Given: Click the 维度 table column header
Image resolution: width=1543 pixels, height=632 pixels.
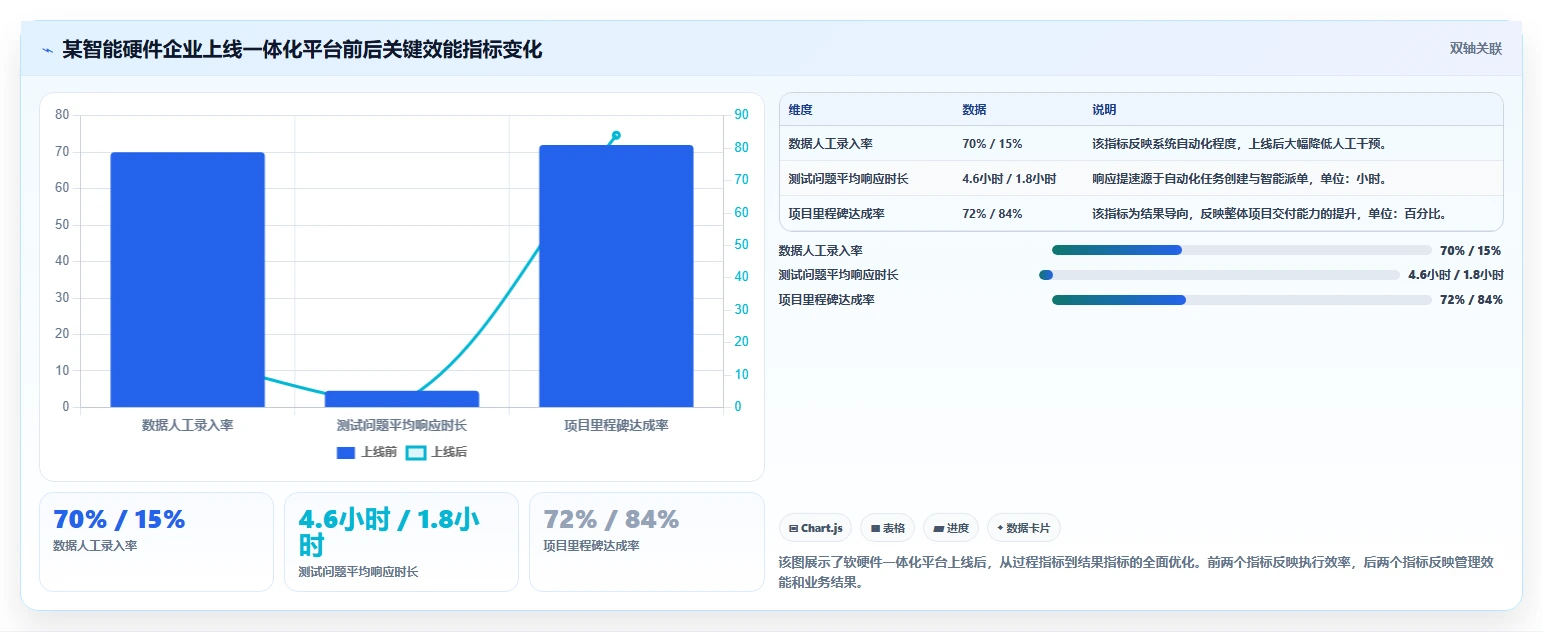Looking at the screenshot, I should point(801,110).
